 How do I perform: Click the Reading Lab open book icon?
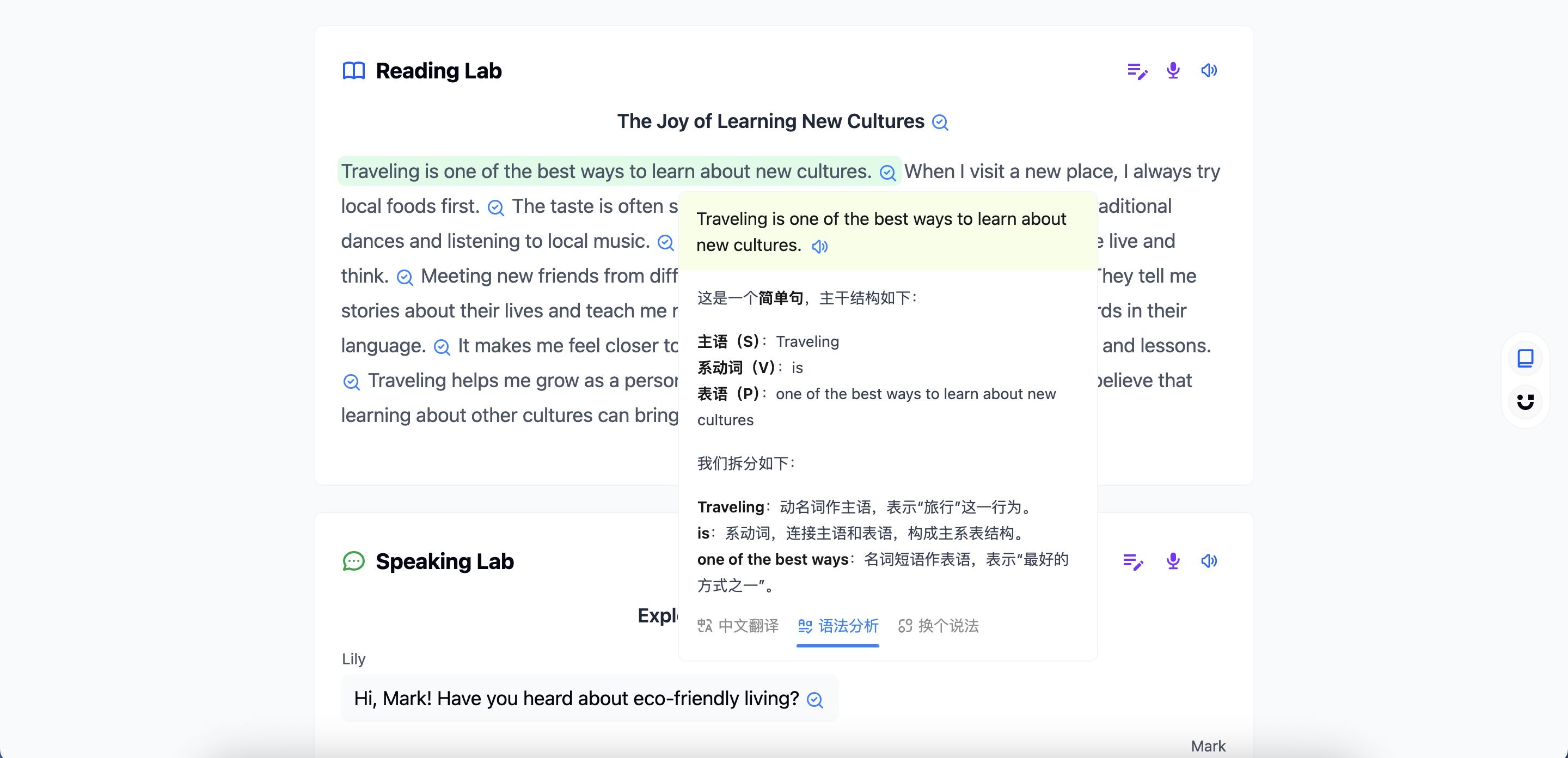click(354, 71)
